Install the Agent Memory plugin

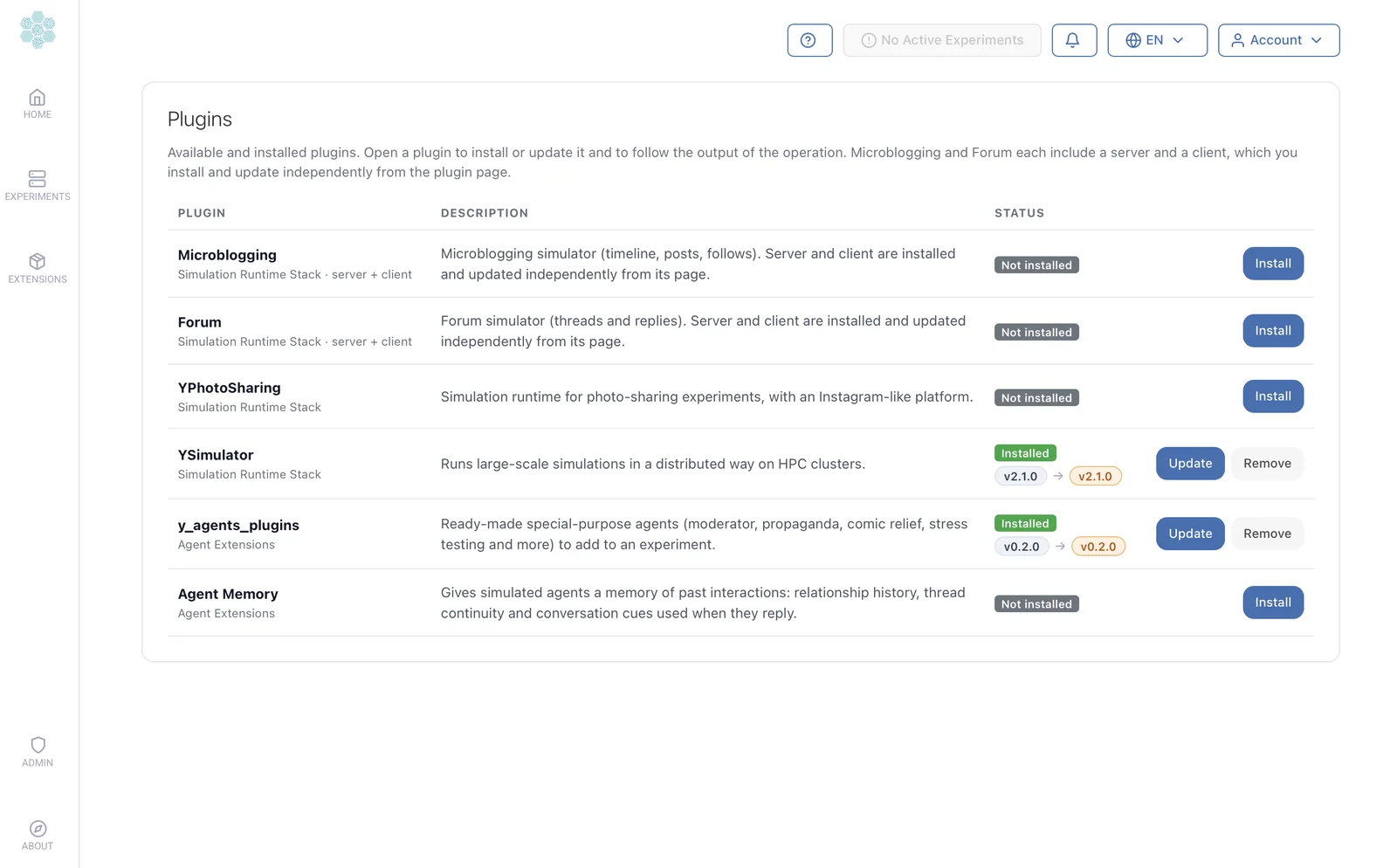tap(1273, 603)
